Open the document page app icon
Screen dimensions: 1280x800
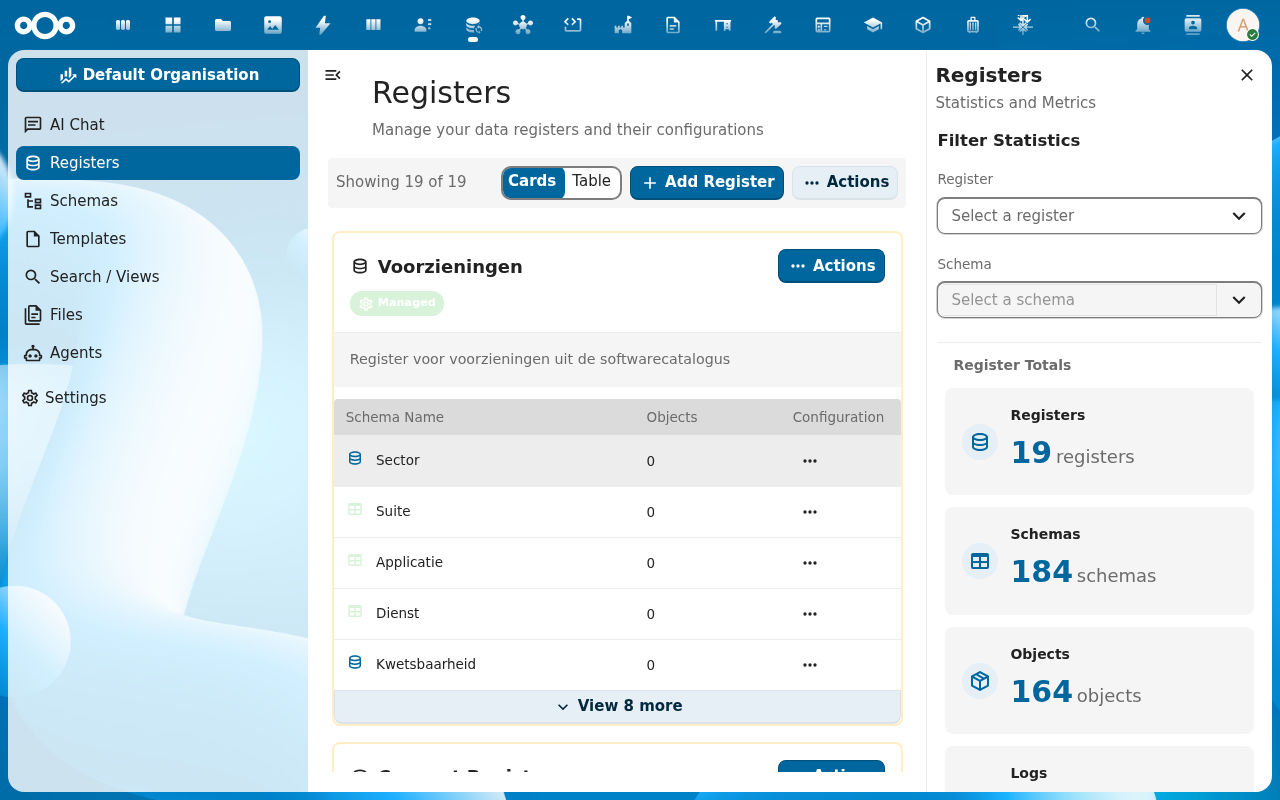673,25
